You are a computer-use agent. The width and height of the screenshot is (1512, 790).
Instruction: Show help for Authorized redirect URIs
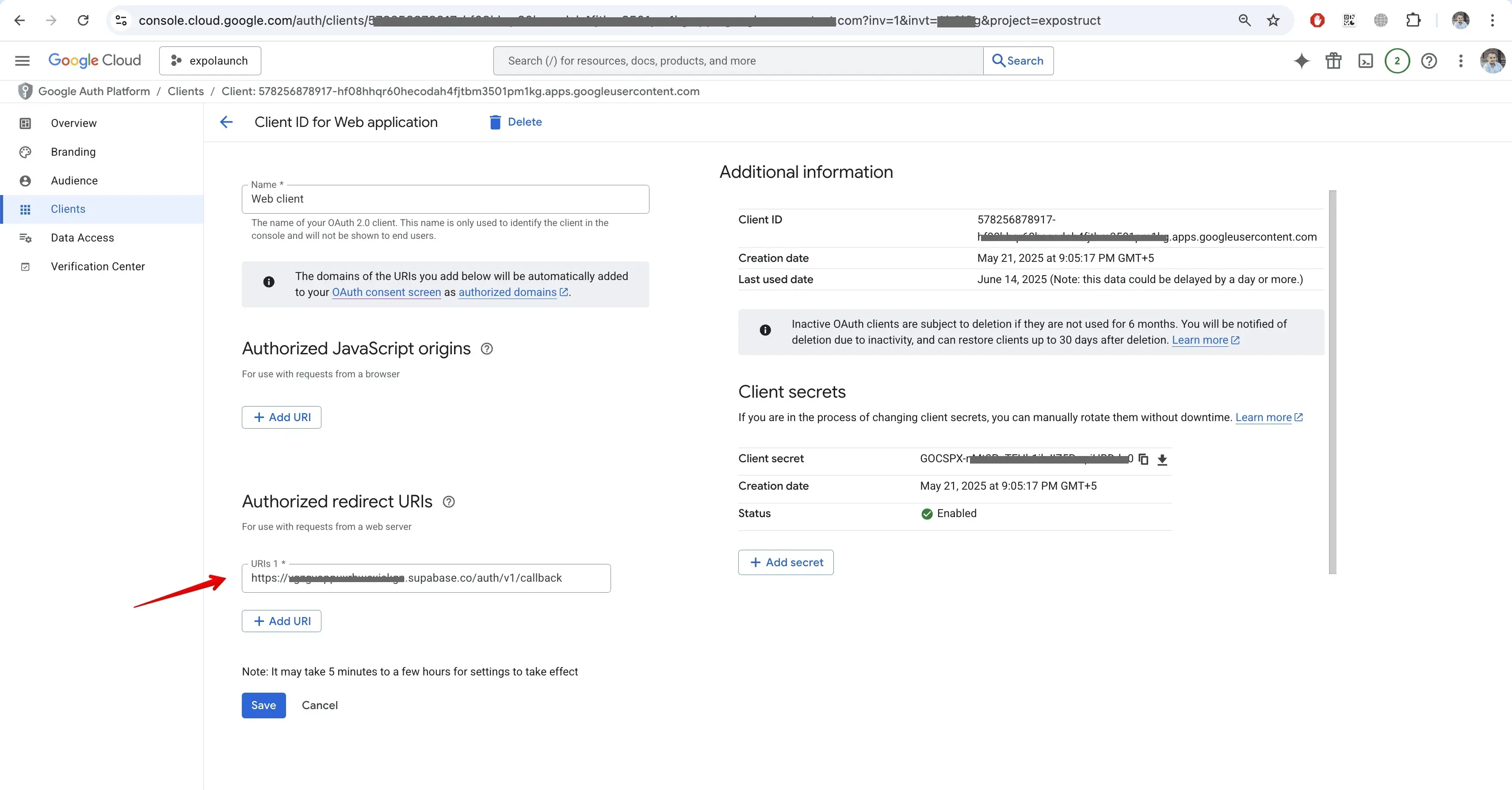(448, 502)
